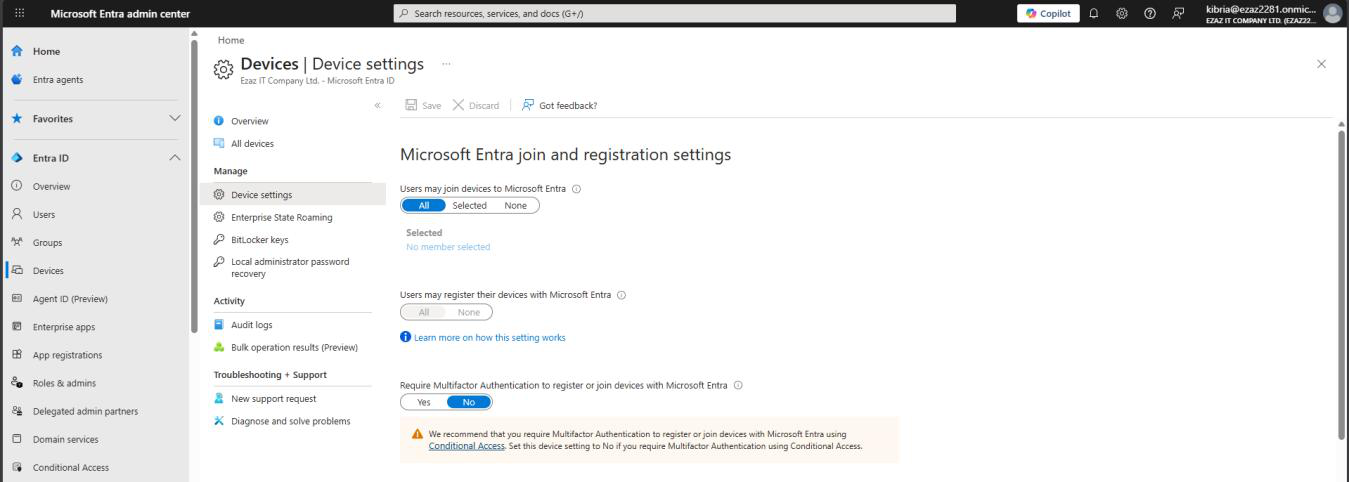Set join devices option to None
Viewport: 1349px width, 482px height.
click(515, 205)
